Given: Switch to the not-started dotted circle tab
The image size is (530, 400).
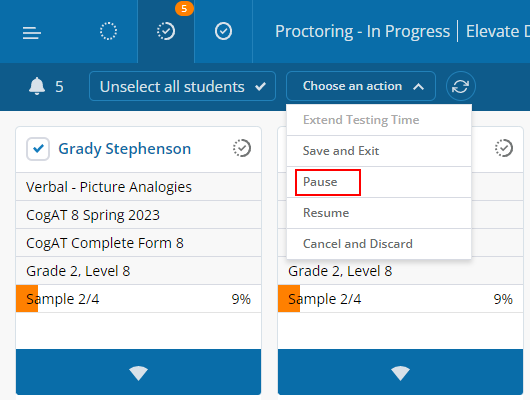Looking at the screenshot, I should click(x=109, y=31).
